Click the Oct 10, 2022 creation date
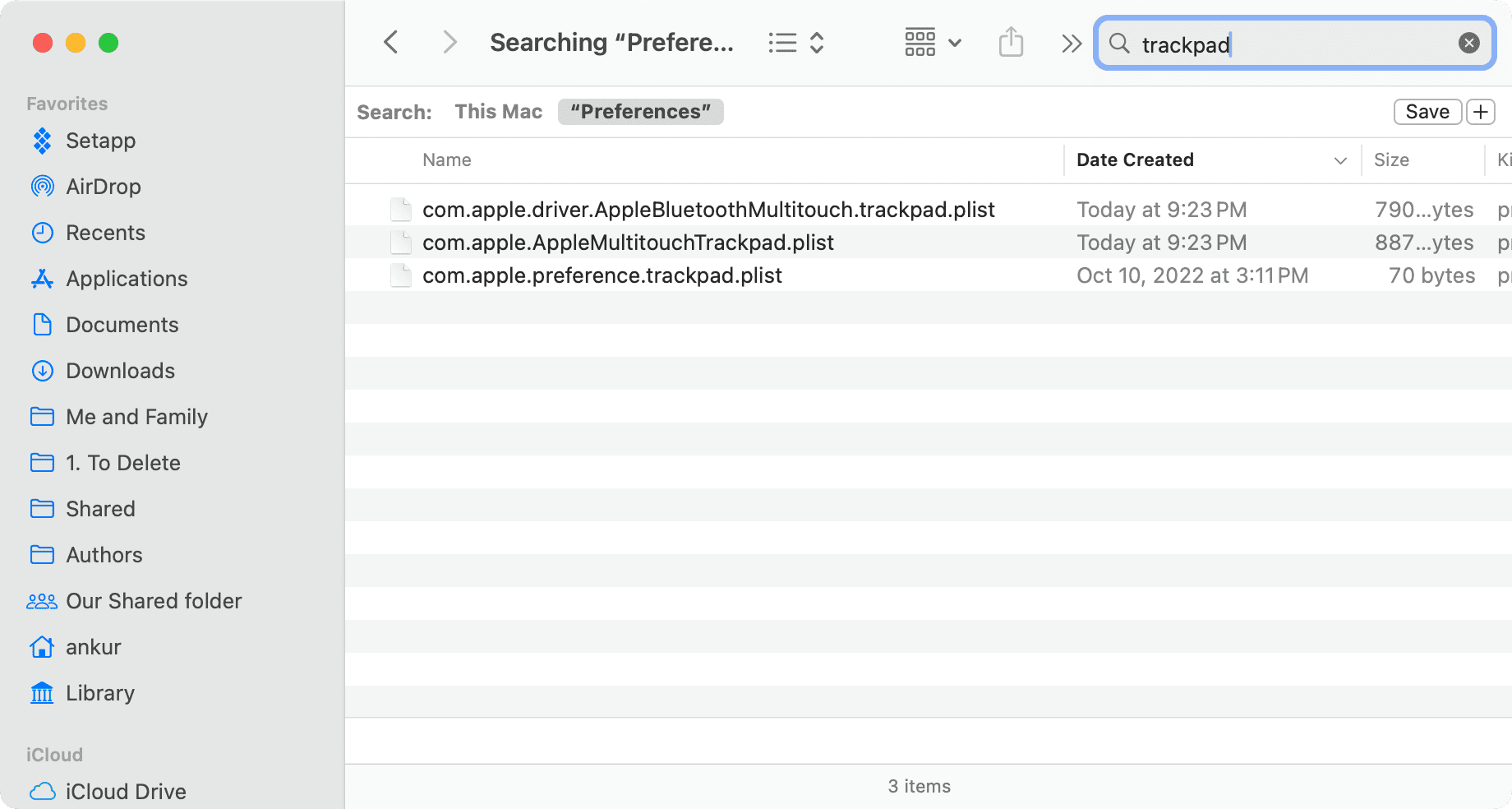The width and height of the screenshot is (1512, 809). (x=1192, y=275)
